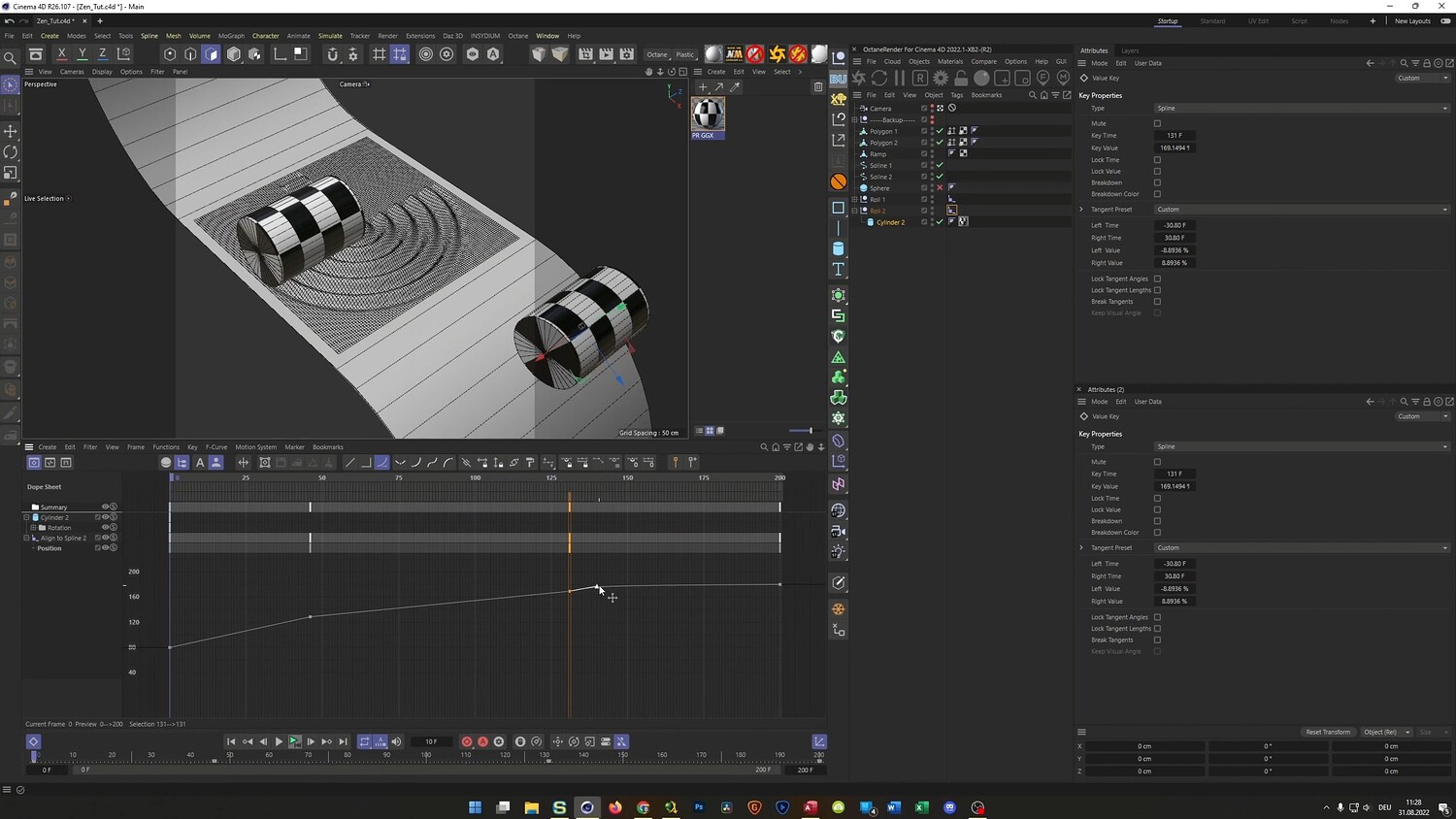The height and width of the screenshot is (819, 1456).
Task: Add a Text object from the side palette
Action: click(x=839, y=269)
